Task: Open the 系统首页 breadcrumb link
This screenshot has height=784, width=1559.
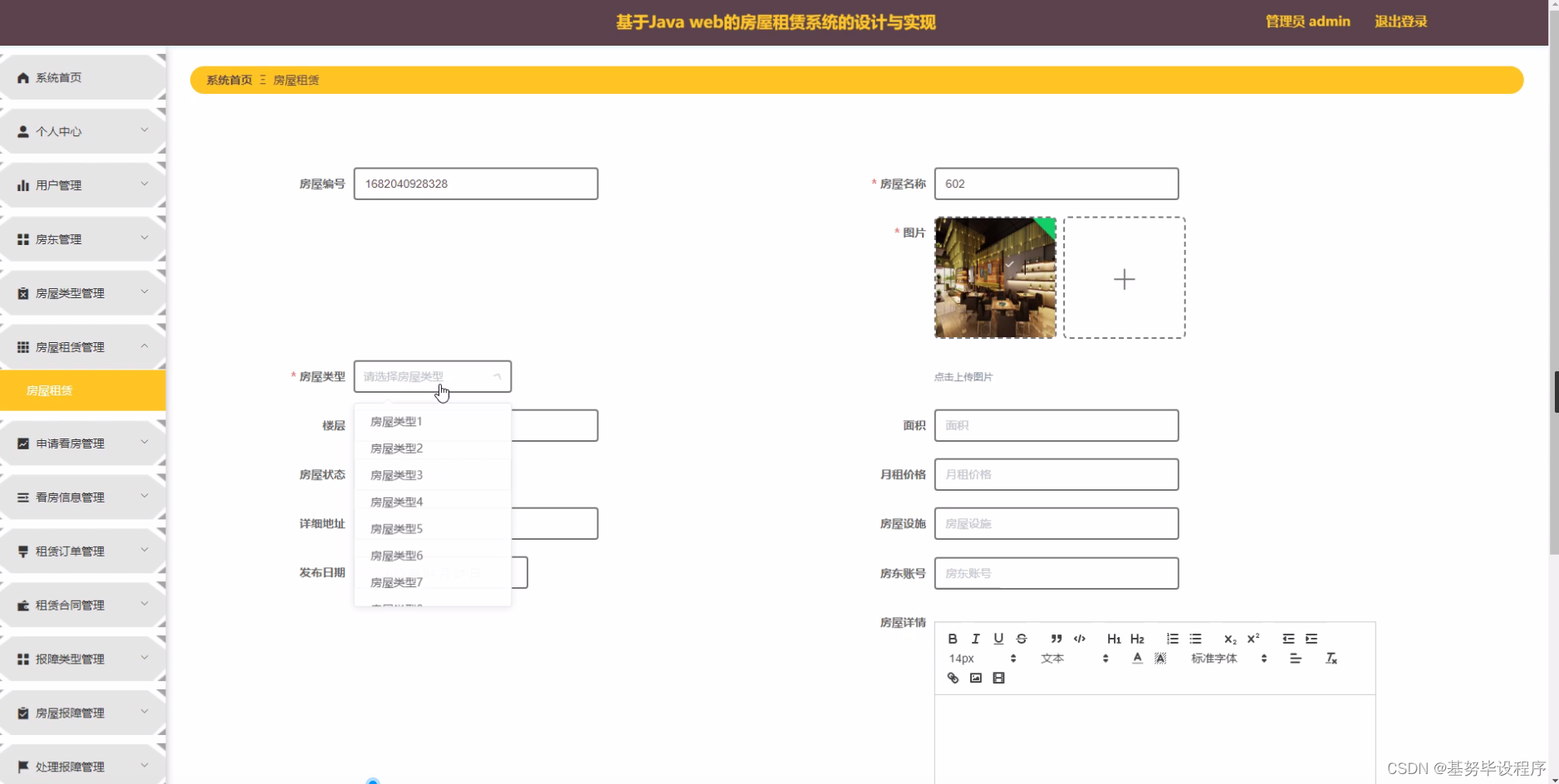Action: pyautogui.click(x=229, y=80)
